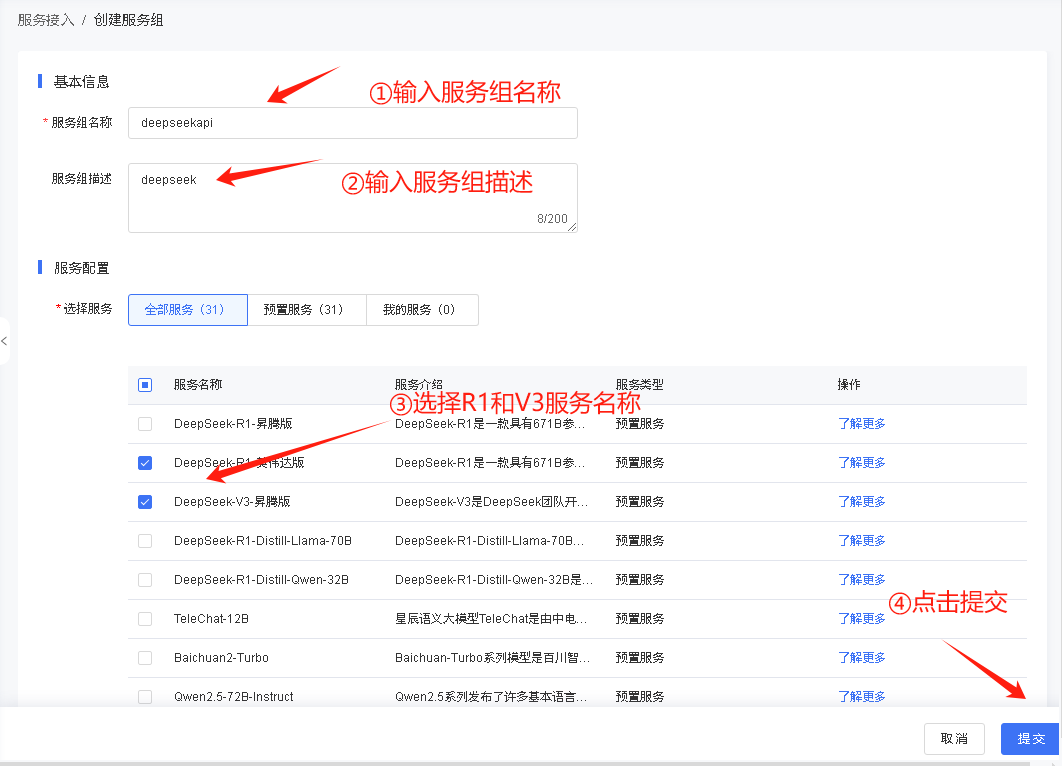Image resolution: width=1062 pixels, height=766 pixels.
Task: Click the Baichuan-Turbo系列模型 description cell
Action: coord(492,658)
